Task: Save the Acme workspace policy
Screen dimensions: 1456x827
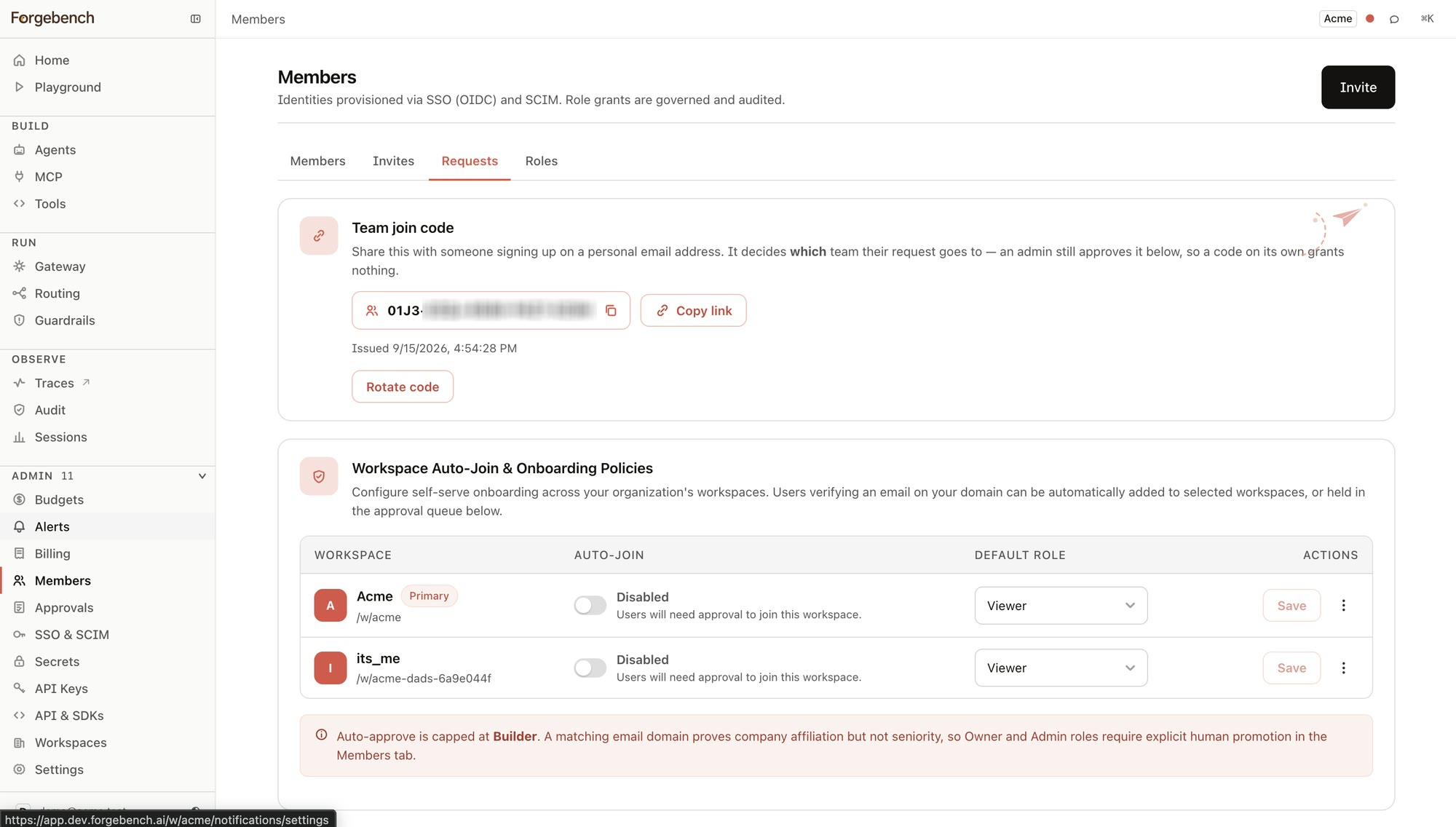Action: [x=1291, y=606]
